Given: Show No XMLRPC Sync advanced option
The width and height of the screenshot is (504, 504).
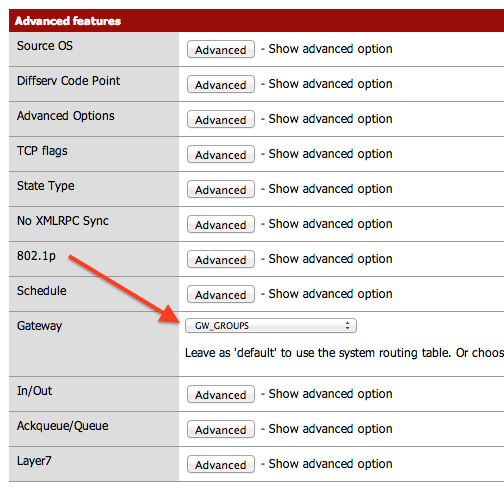Looking at the screenshot, I should pos(221,224).
